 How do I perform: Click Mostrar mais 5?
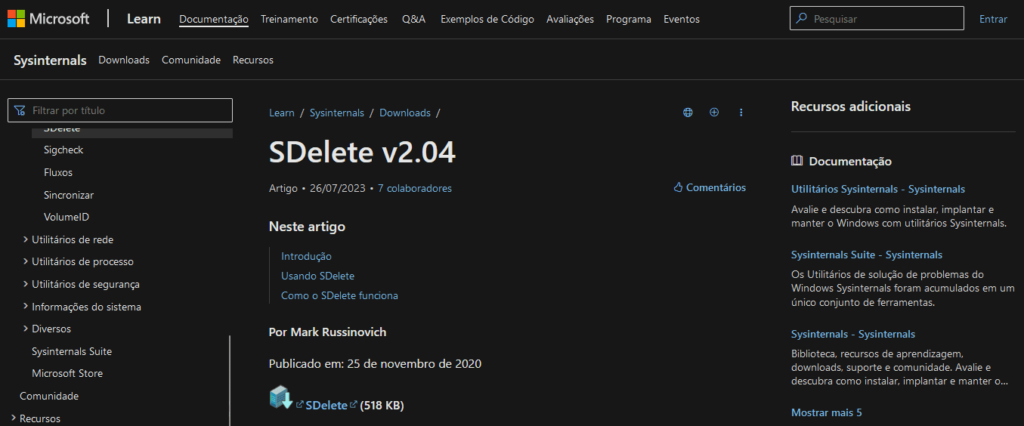click(x=827, y=413)
